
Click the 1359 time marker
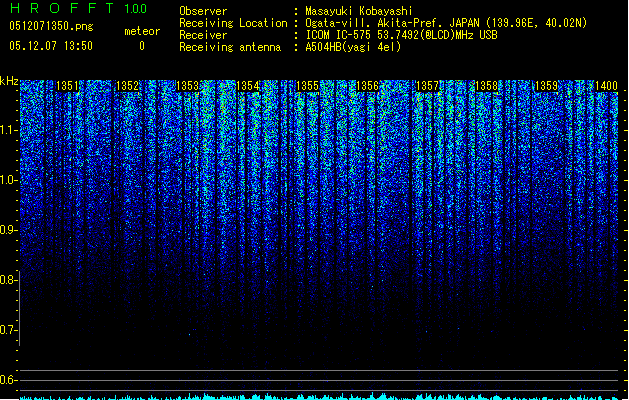[x=547, y=86]
